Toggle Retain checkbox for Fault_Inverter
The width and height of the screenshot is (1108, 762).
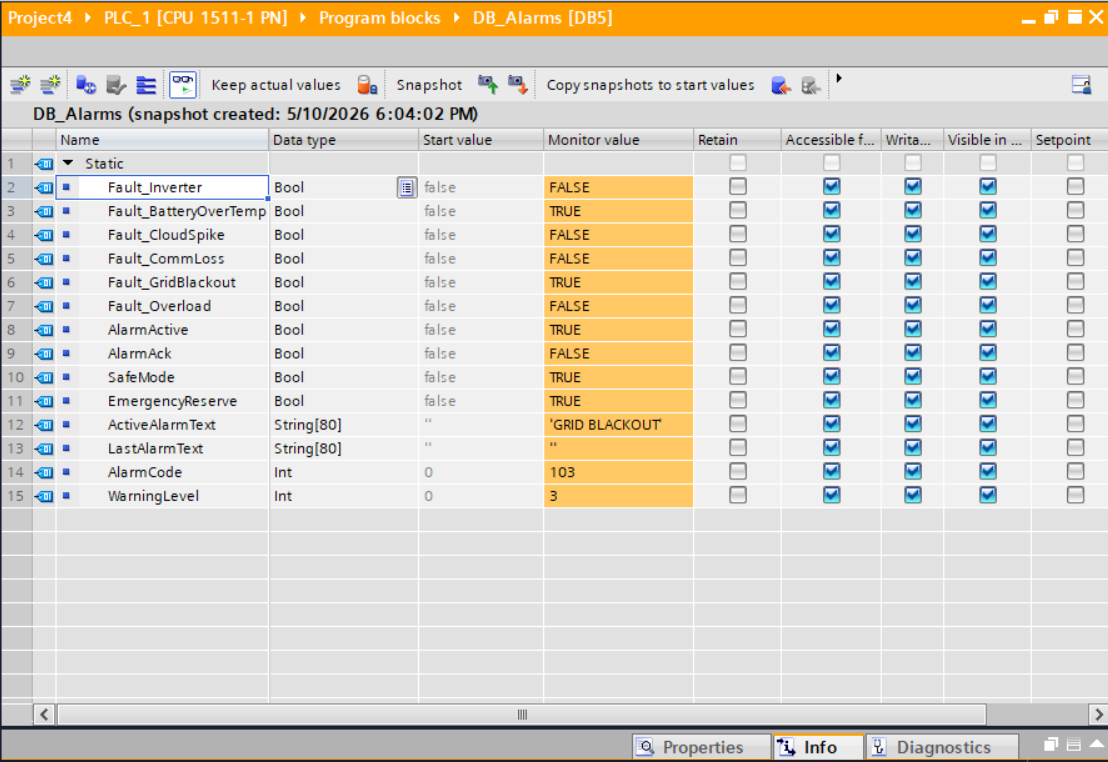(x=738, y=187)
